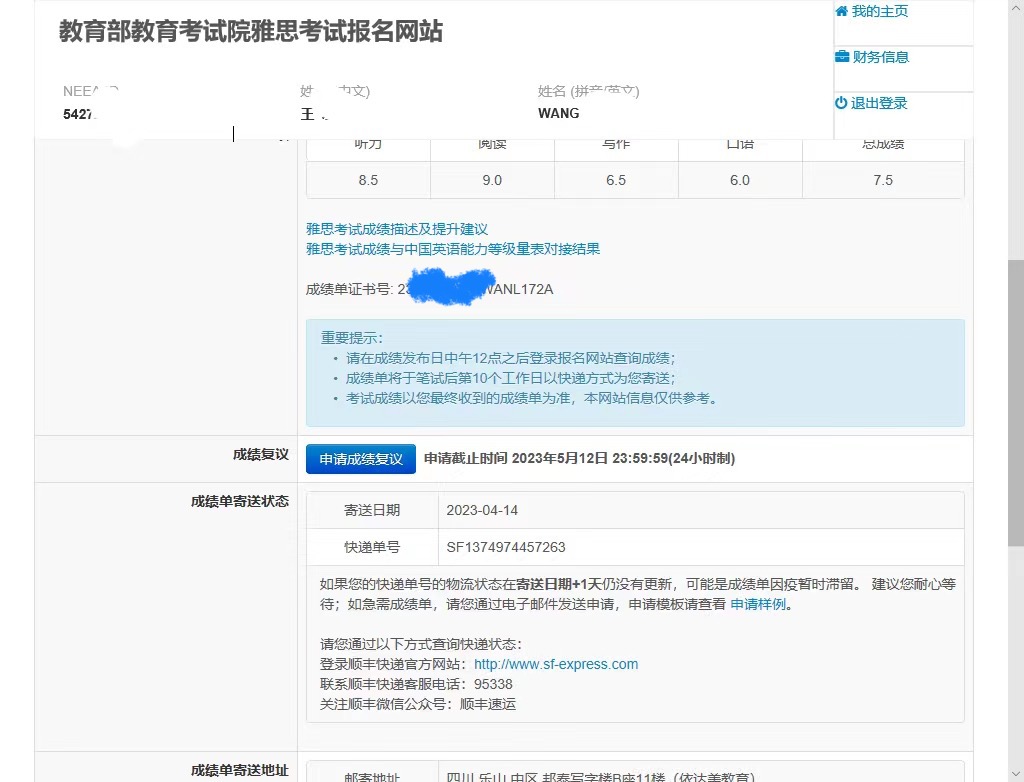Click the briefcase icon beside 财务信息
Screen dimensions: 1024x782
tap(841, 57)
